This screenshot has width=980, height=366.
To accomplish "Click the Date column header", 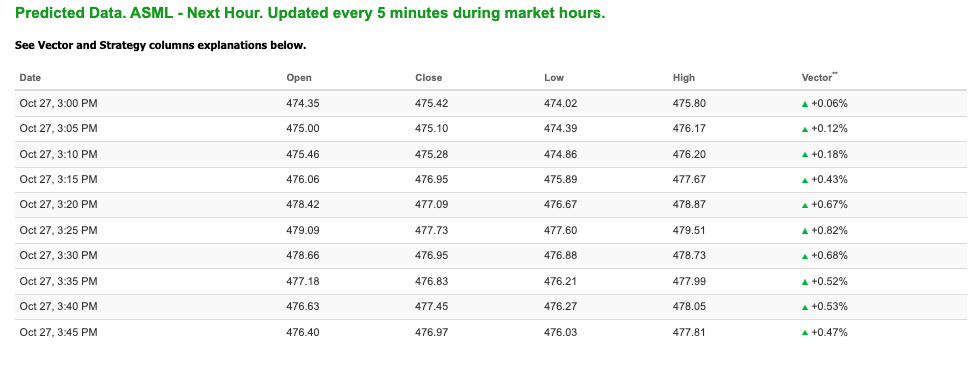I will pos(30,78).
